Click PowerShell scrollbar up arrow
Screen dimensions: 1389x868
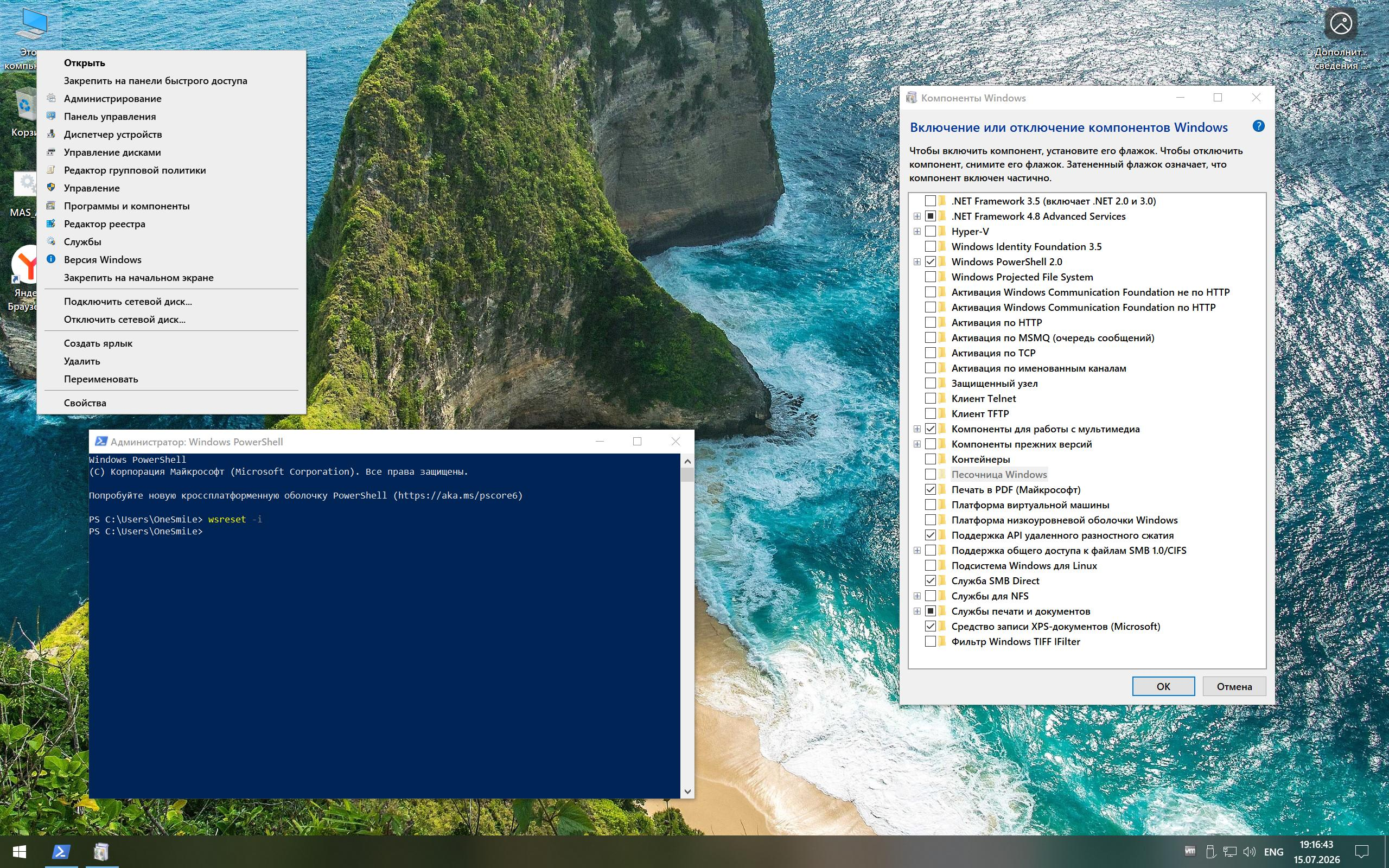click(x=687, y=461)
